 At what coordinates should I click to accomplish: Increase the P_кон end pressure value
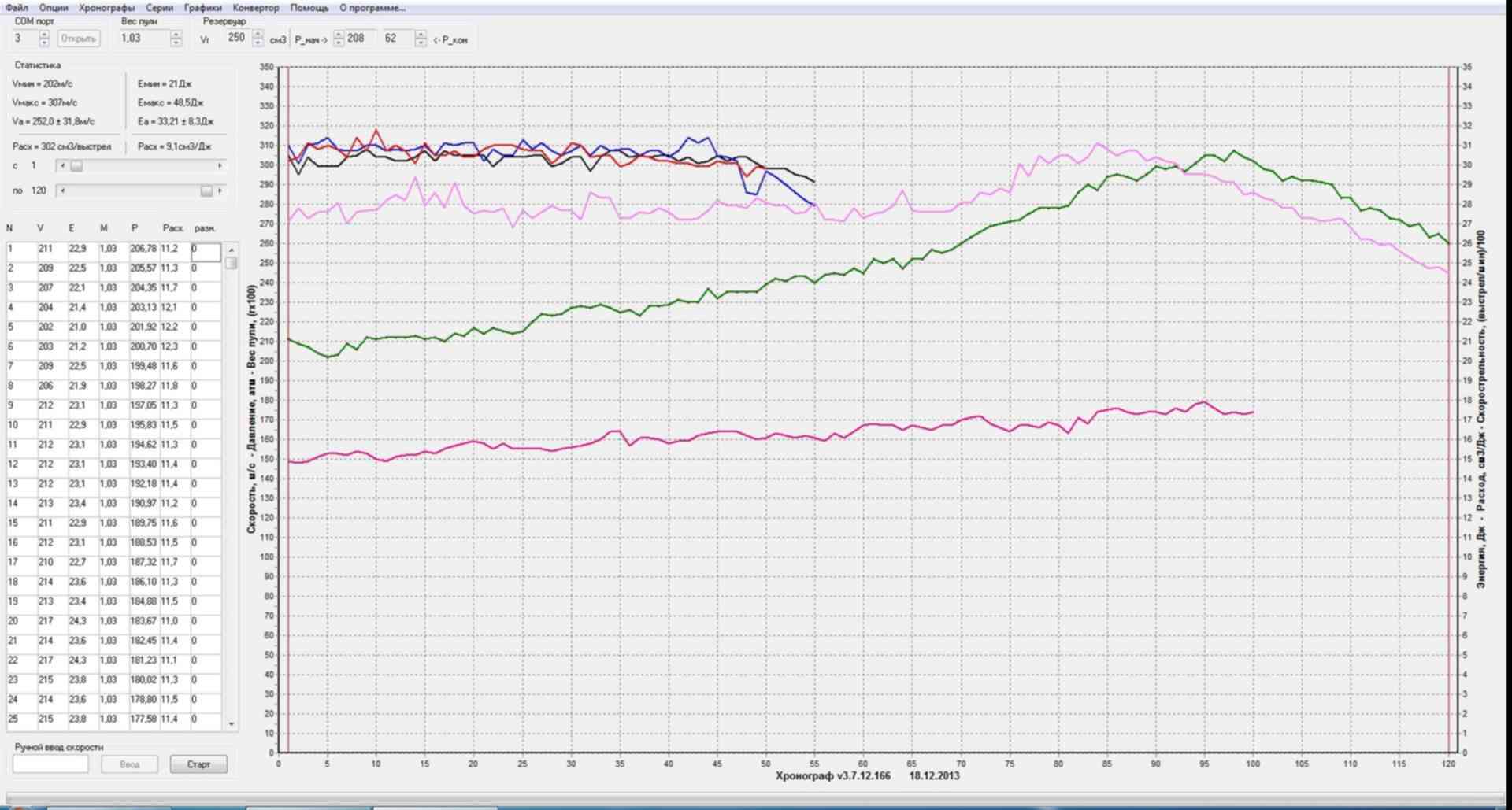421,35
